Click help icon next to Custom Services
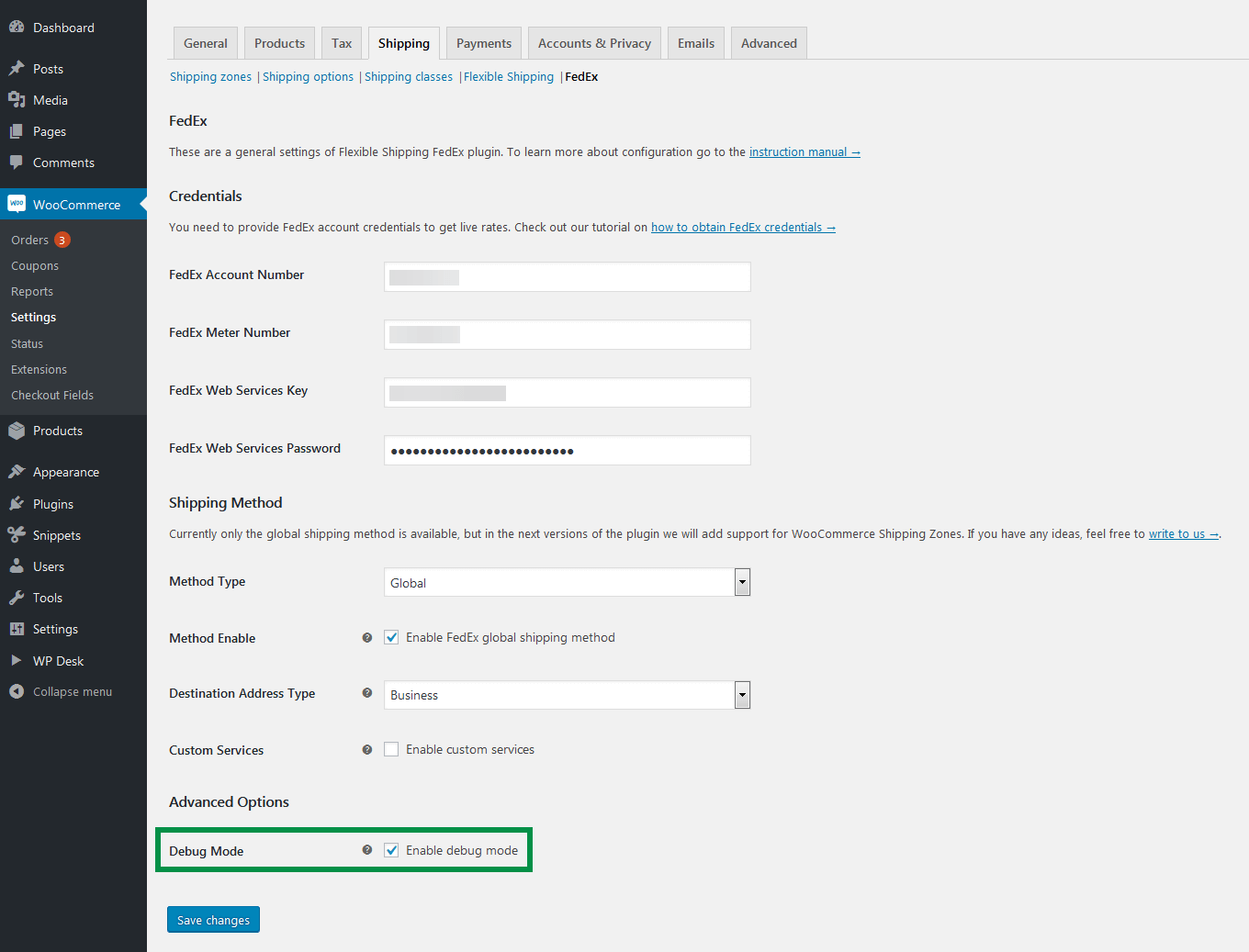This screenshot has width=1249, height=952. pos(367,750)
